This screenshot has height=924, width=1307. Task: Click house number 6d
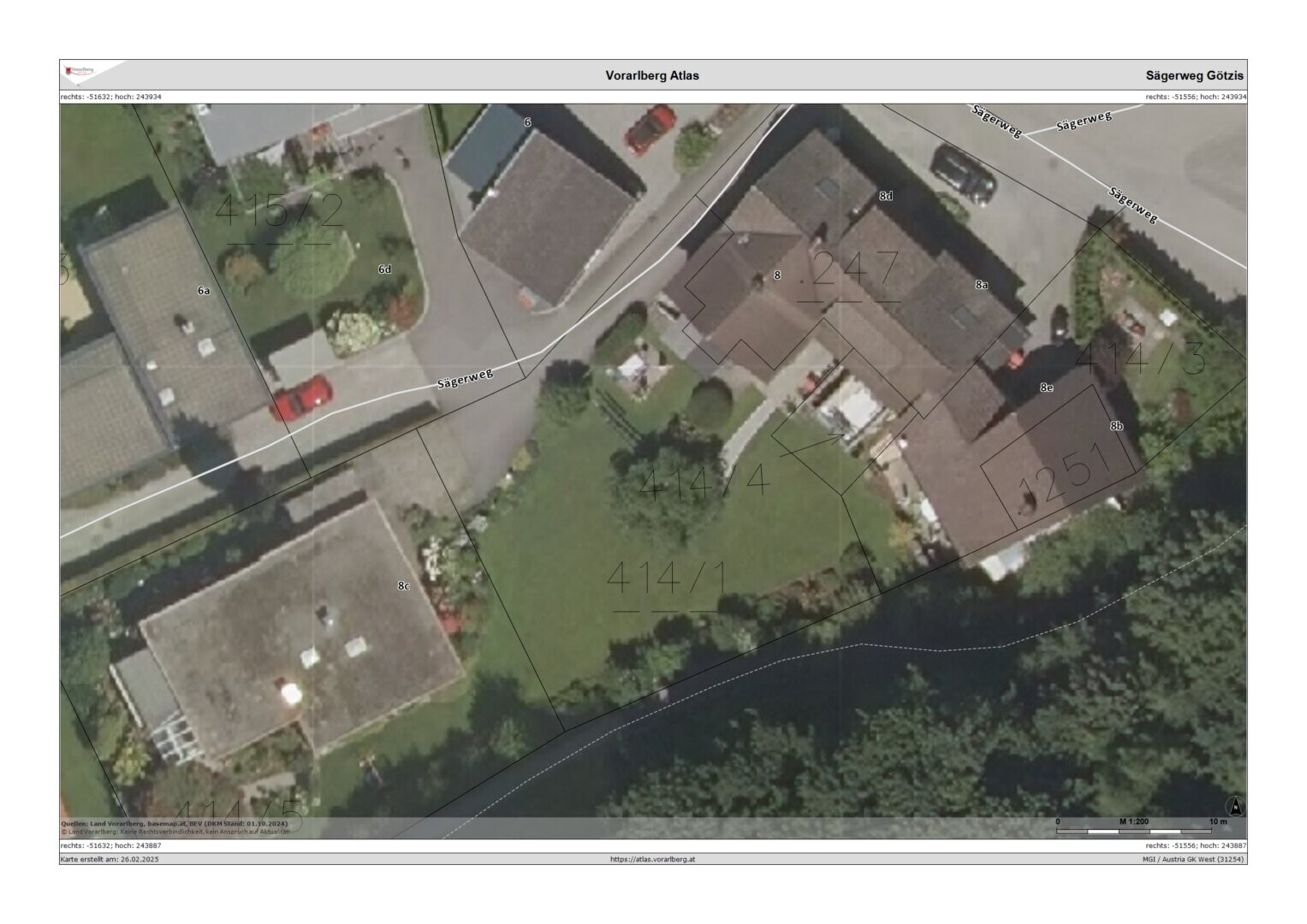coord(384,269)
